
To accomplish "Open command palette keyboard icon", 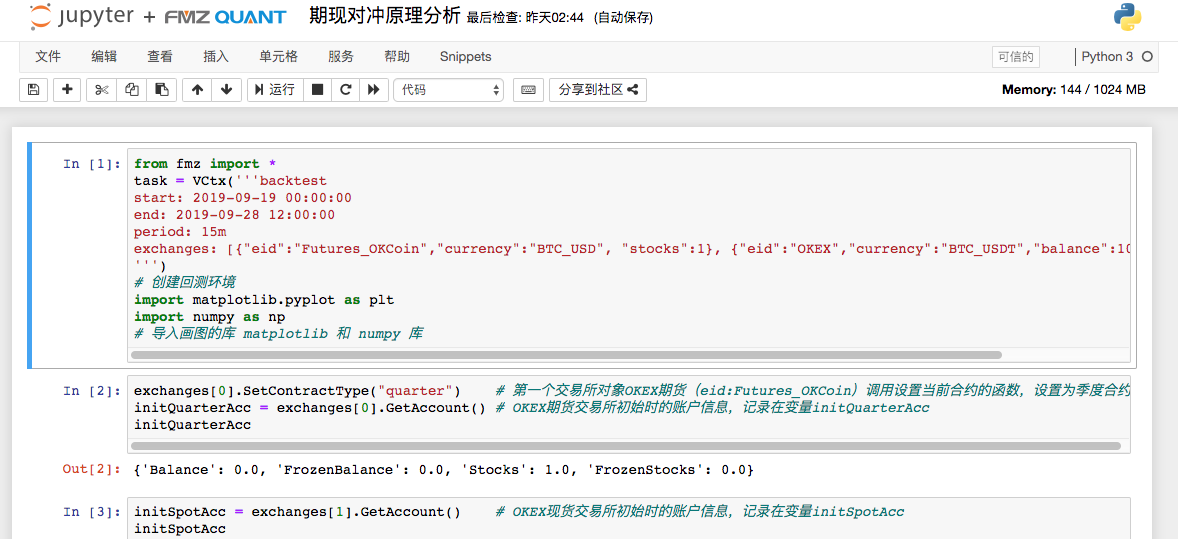I will coord(528,89).
